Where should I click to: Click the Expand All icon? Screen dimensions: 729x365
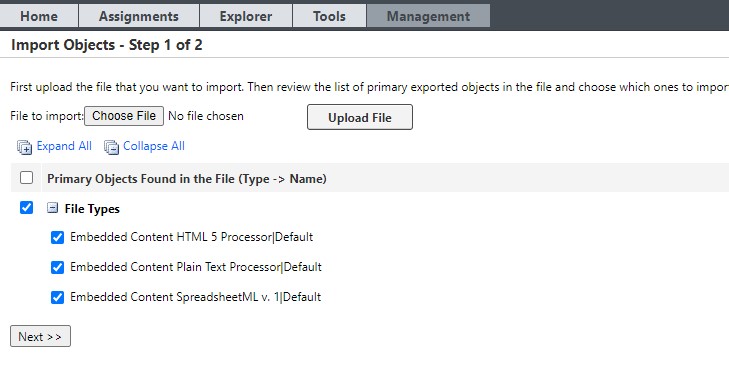(x=24, y=147)
